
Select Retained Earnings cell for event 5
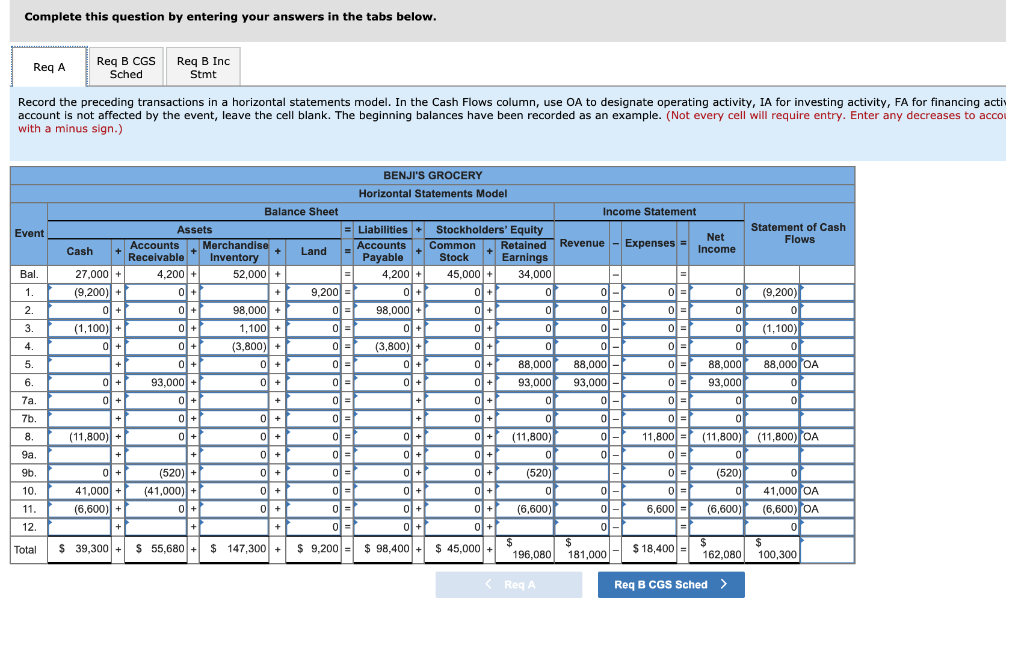point(523,364)
